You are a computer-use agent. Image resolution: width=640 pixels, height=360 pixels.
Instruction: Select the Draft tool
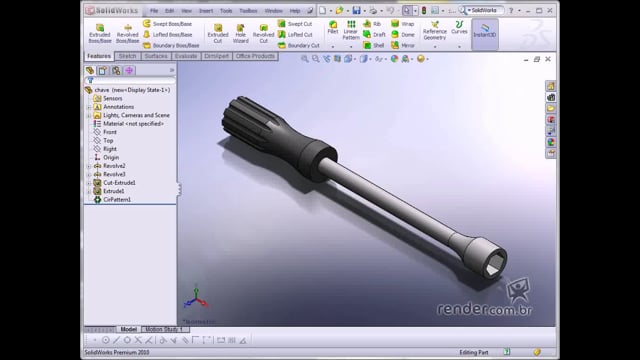(x=374, y=35)
